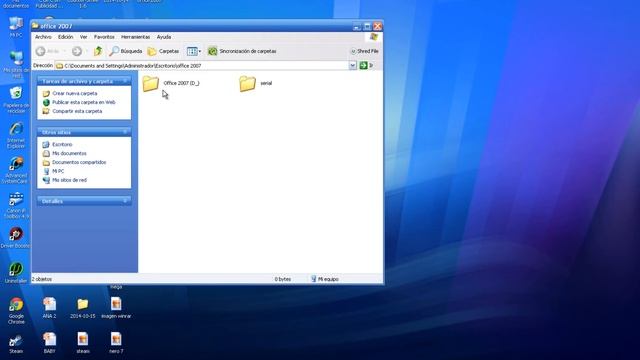Click inside the Dirección address path field
The image size is (640, 360).
click(202, 65)
